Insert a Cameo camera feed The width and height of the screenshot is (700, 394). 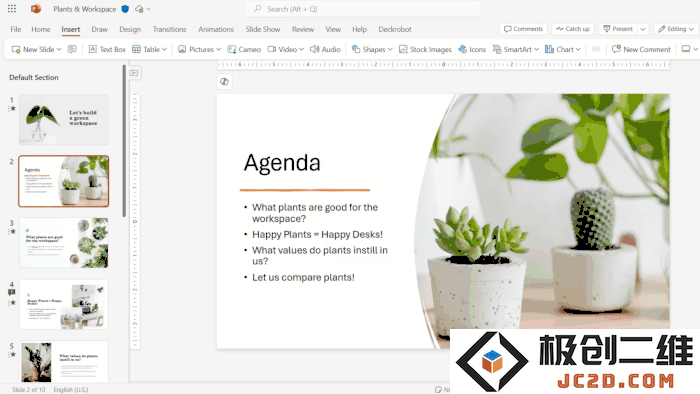click(244, 49)
